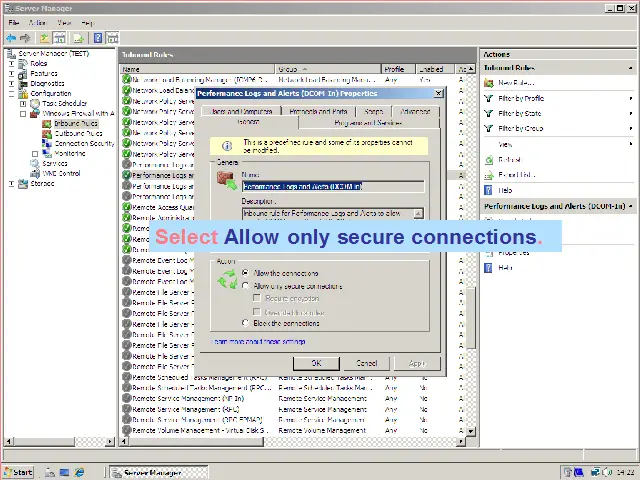The height and width of the screenshot is (480, 640).
Task: Click the Help question mark toolbar icon
Action: [x=98, y=38]
